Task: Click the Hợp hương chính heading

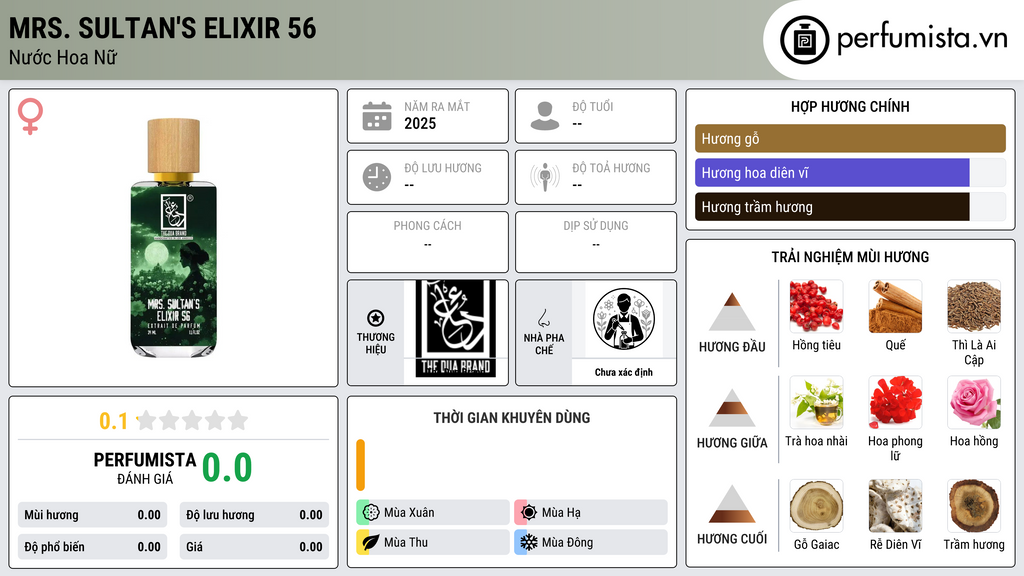Action: pos(850,106)
